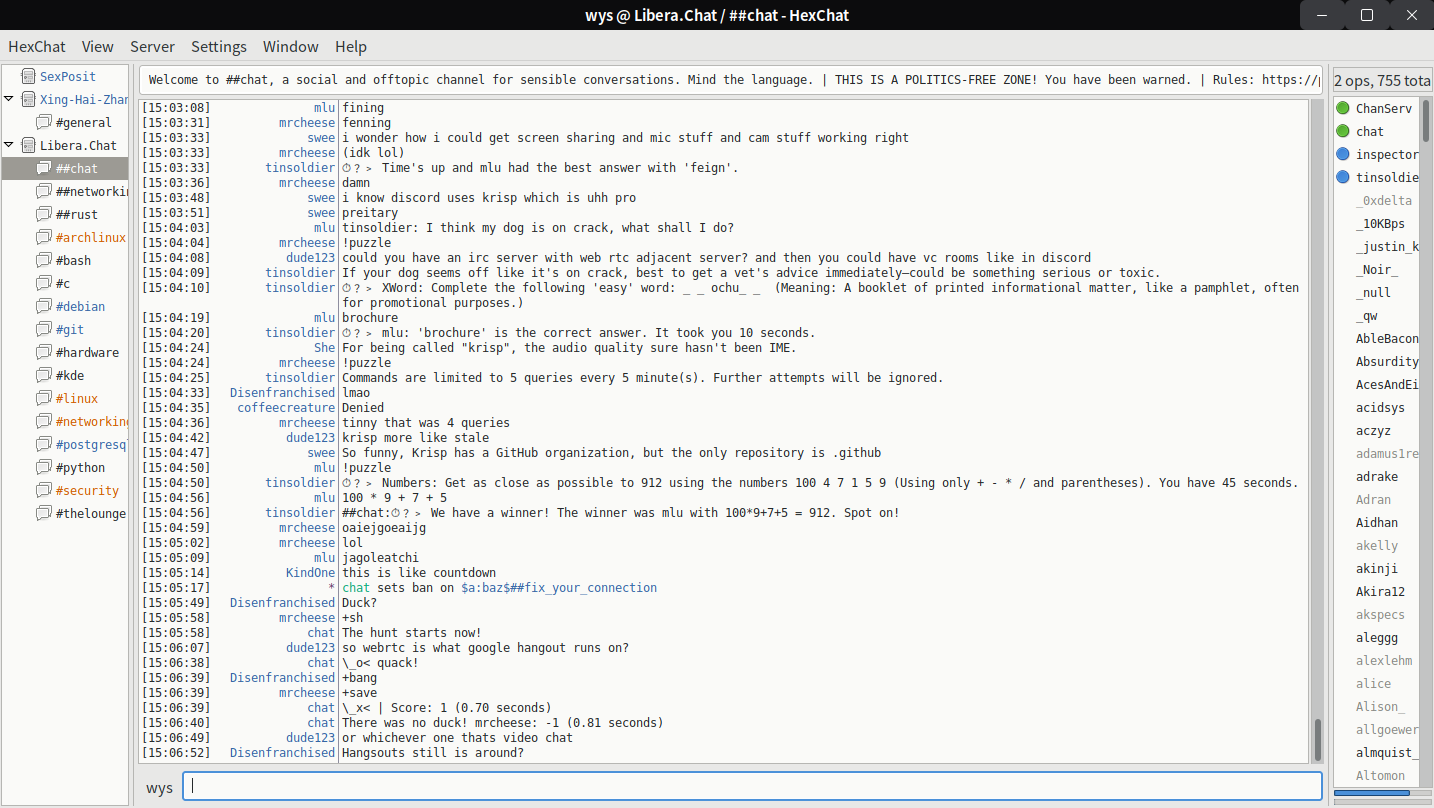Click the channel icon beside ##rust

[x=43, y=214]
